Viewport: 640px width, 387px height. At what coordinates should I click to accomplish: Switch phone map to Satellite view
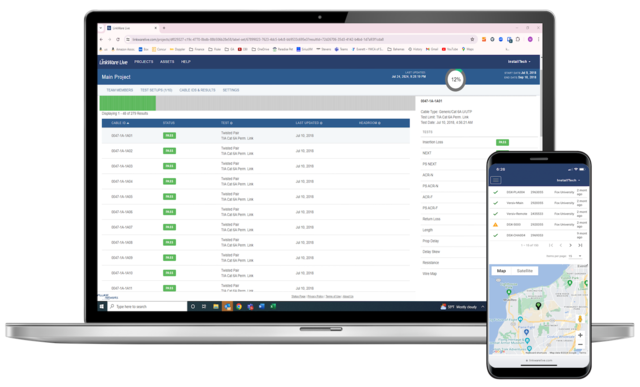pyautogui.click(x=524, y=271)
